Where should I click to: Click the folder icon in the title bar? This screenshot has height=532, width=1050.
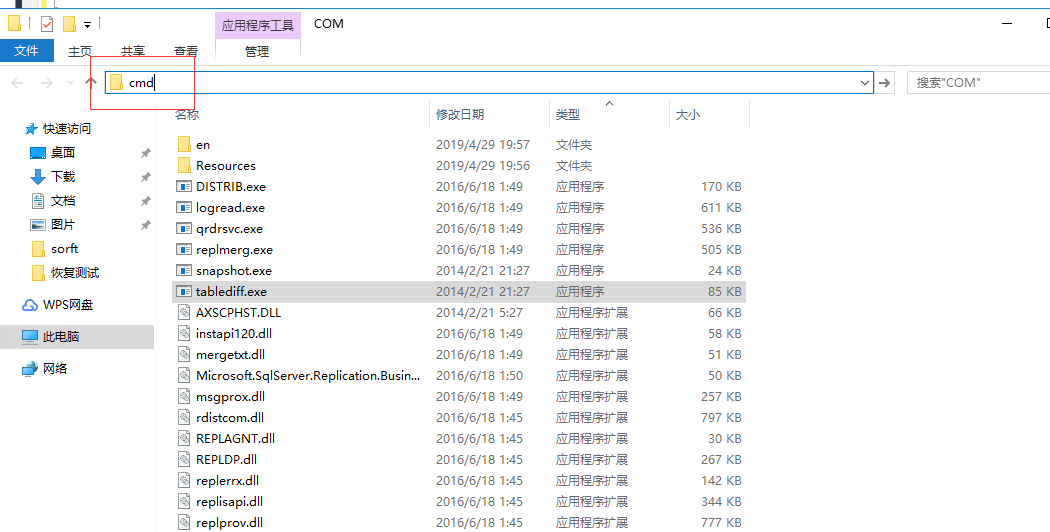15,24
